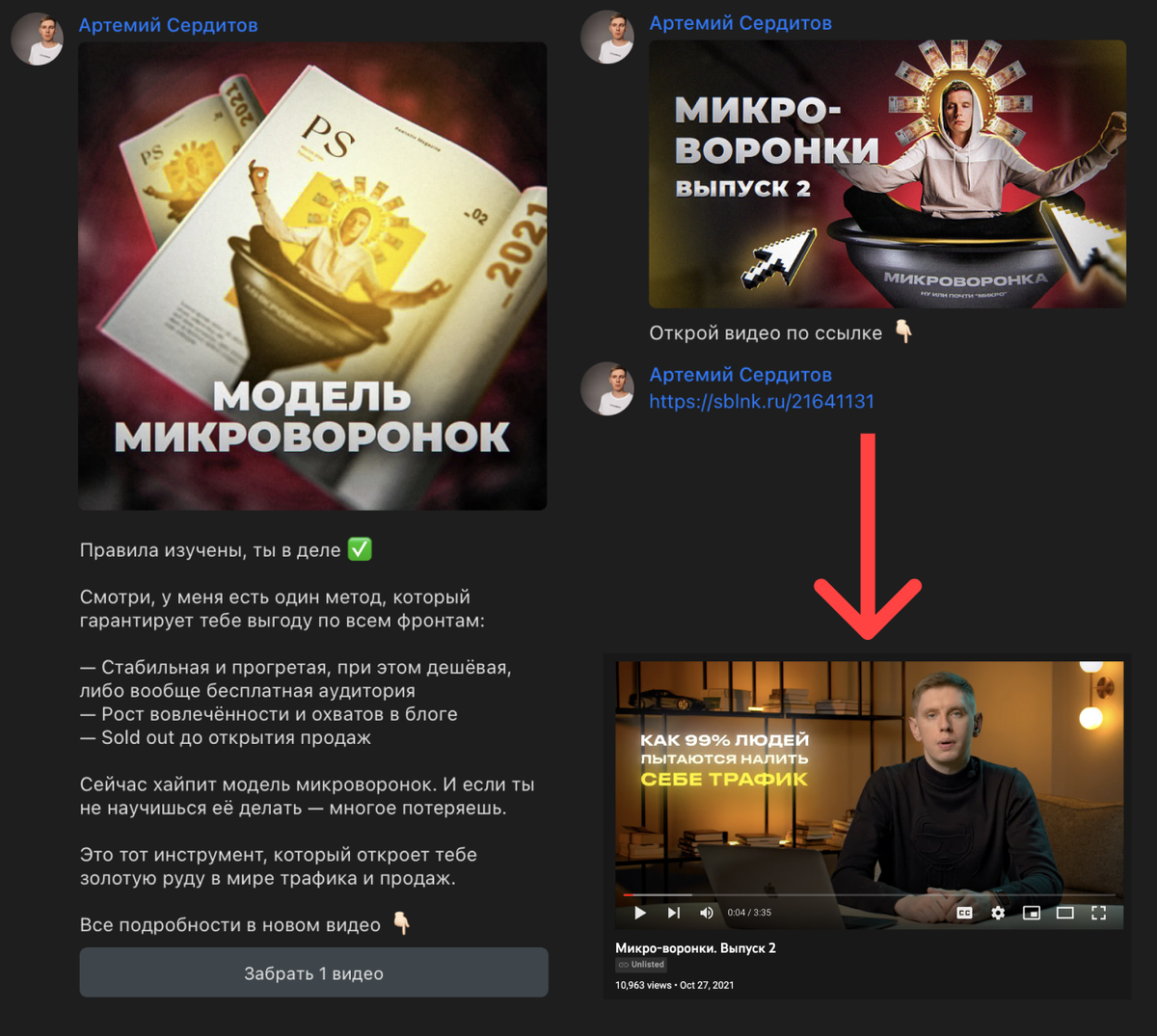This screenshot has width=1157, height=1036.
Task: Open the Микро-воронки Выпуск 2 banner image
Action: click(x=887, y=173)
